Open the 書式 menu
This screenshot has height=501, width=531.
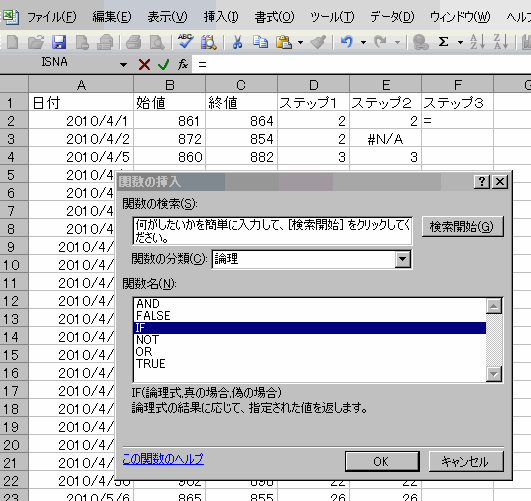274,17
